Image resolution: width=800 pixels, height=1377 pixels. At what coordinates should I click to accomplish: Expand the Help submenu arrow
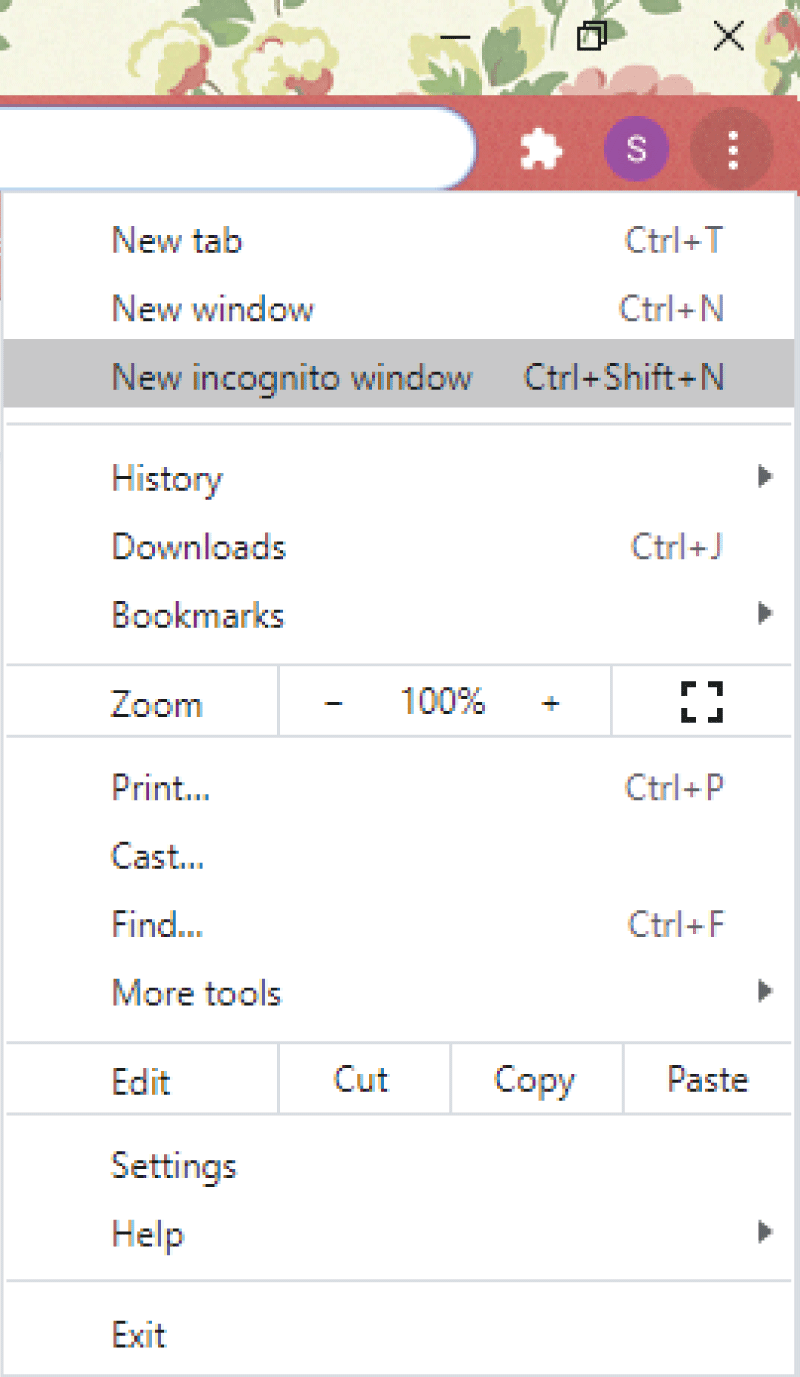pos(765,1231)
